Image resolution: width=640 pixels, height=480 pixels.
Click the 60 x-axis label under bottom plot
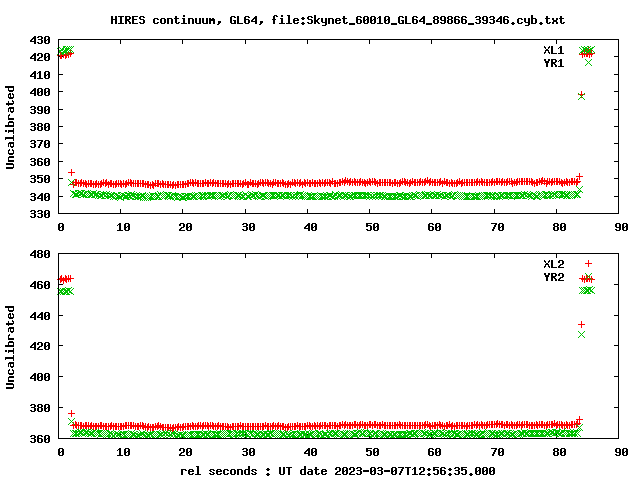pos(434,452)
